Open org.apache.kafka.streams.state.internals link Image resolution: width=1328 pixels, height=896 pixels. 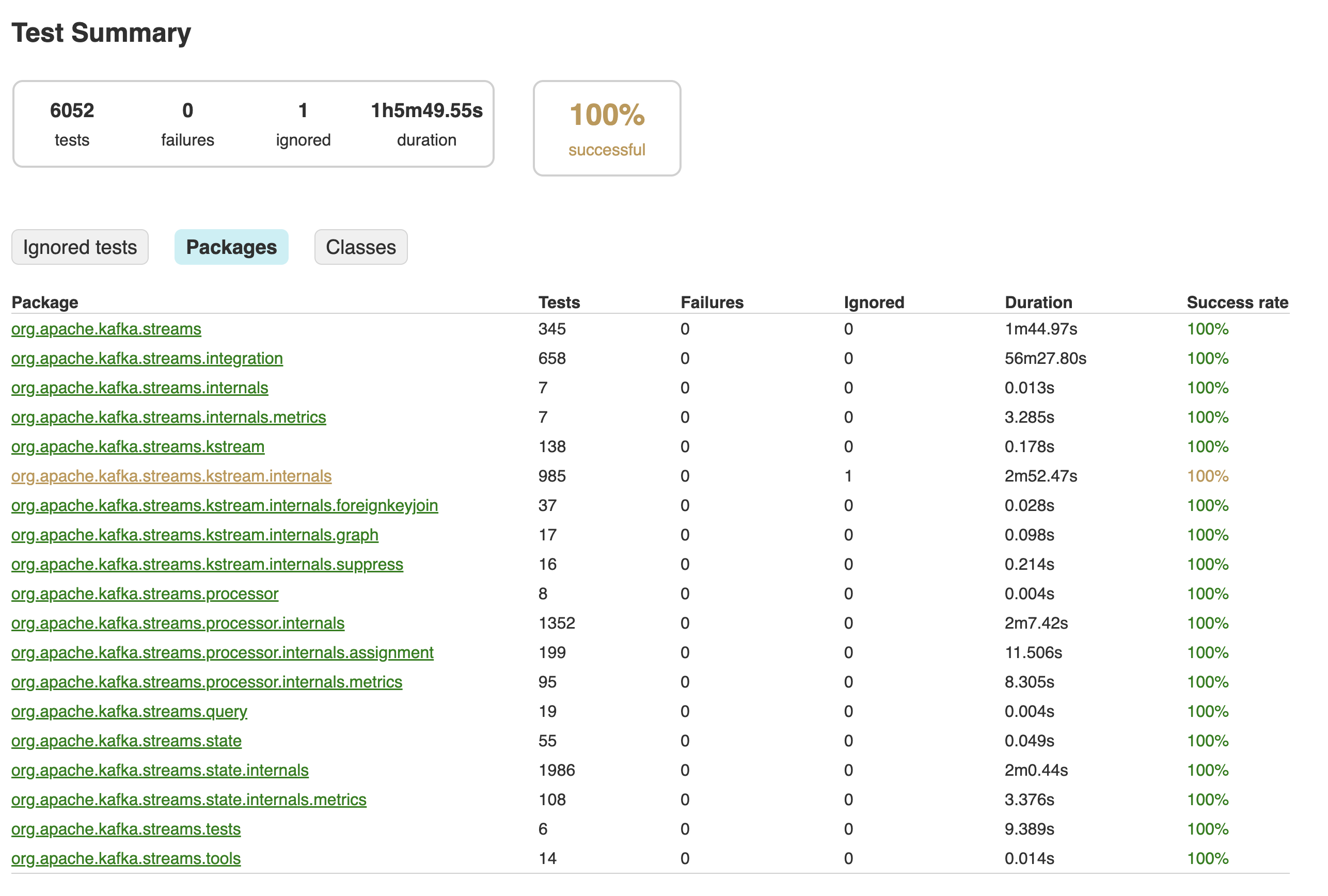click(x=160, y=771)
